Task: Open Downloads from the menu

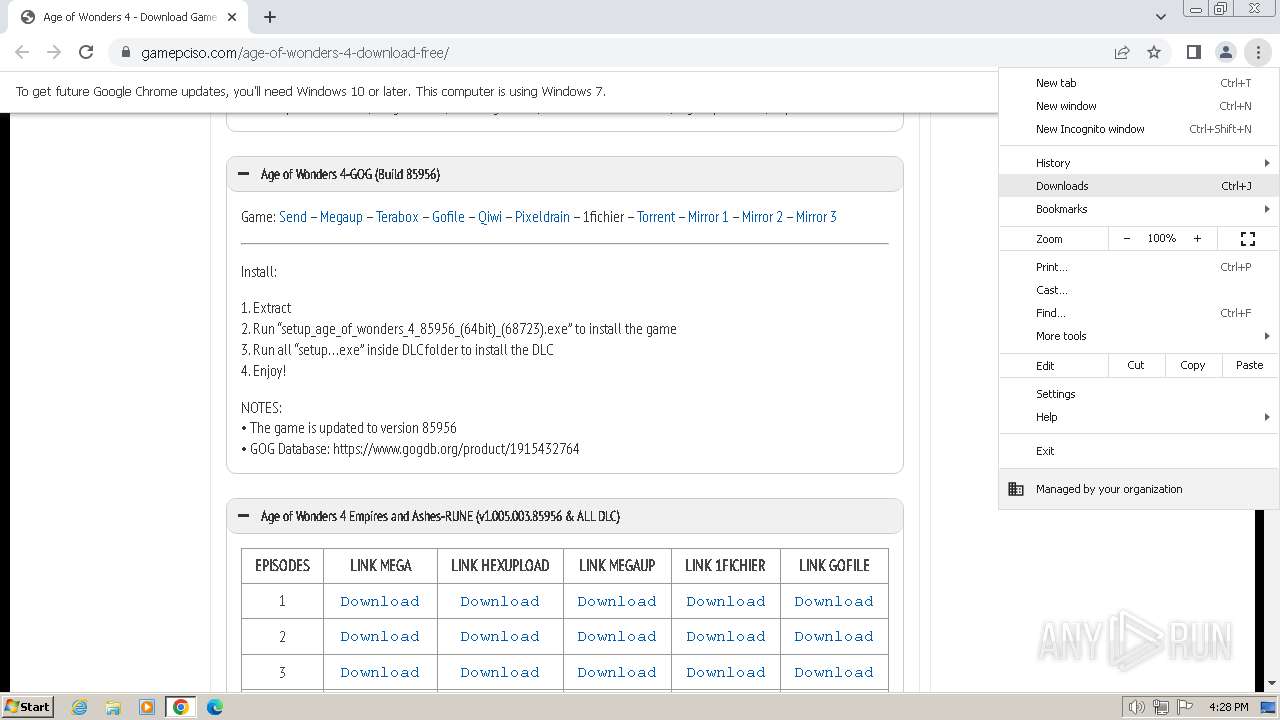Action: click(x=1139, y=186)
